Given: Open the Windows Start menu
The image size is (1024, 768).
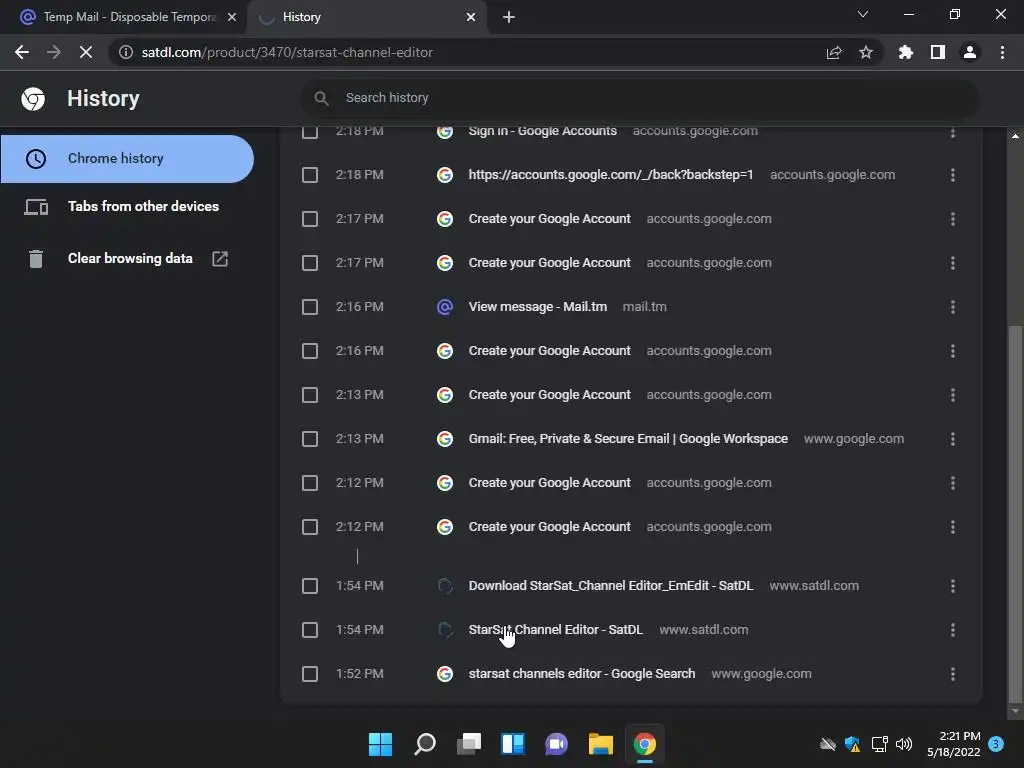Looking at the screenshot, I should click(x=381, y=744).
